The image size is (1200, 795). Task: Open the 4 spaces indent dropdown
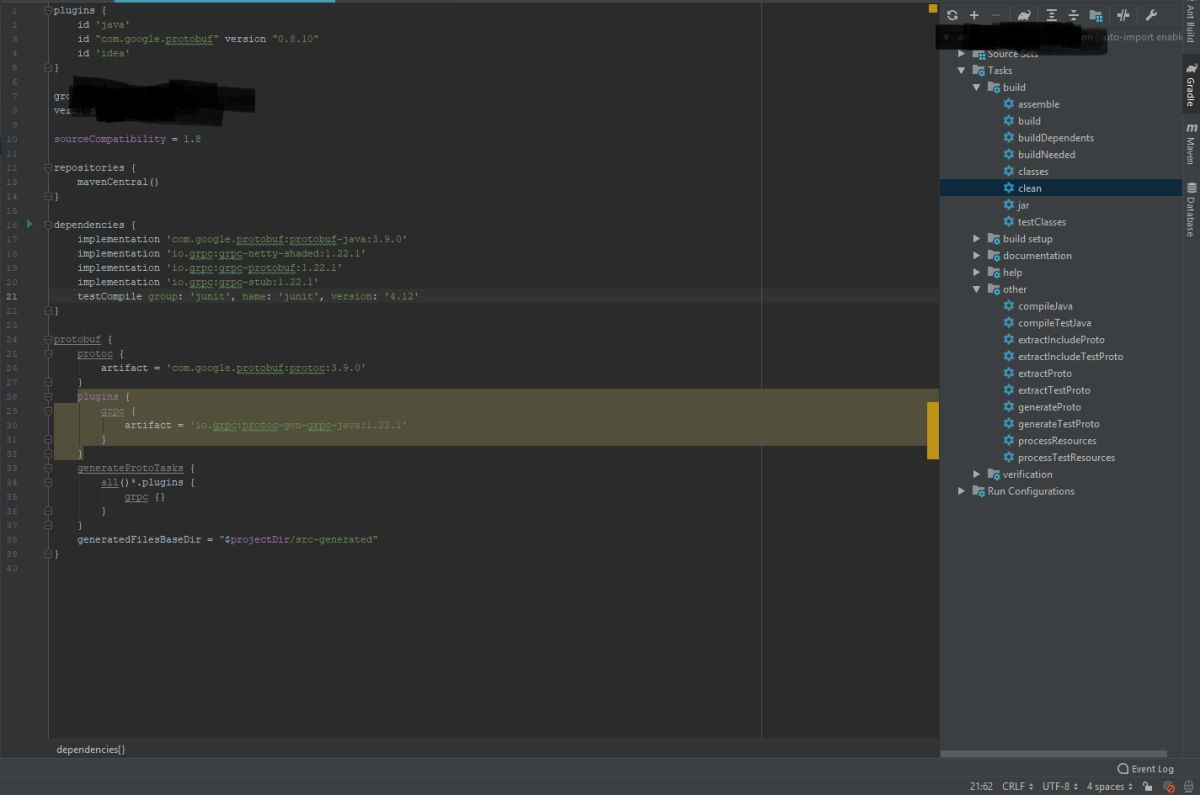tap(1109, 787)
